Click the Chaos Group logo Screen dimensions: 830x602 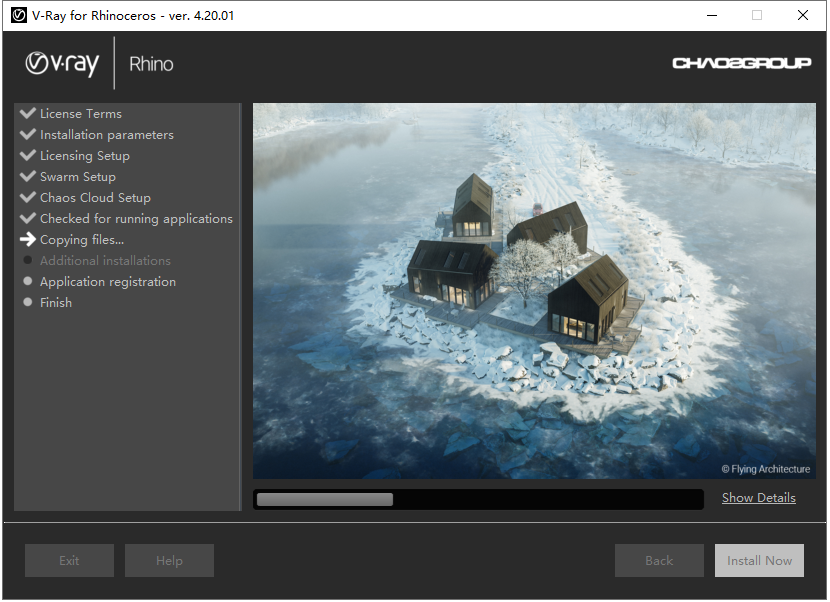point(742,64)
